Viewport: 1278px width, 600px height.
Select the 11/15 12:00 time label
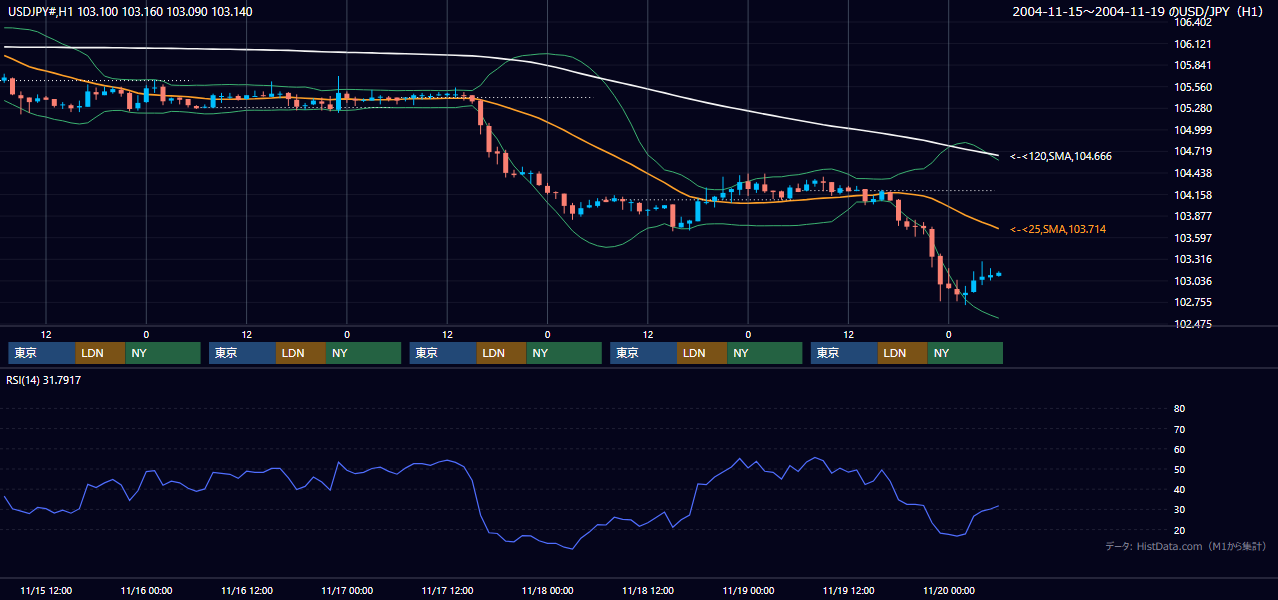pyautogui.click(x=46, y=590)
